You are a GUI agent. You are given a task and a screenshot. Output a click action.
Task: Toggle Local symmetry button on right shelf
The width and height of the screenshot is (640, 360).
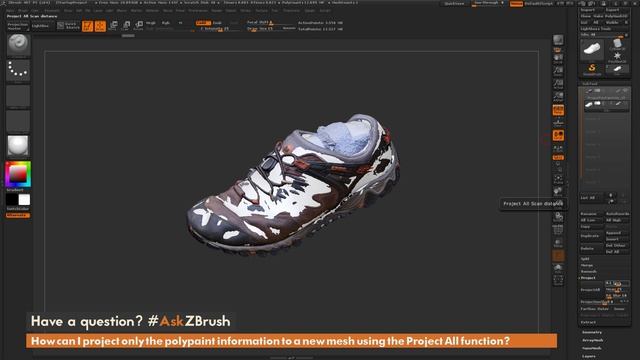(x=558, y=136)
